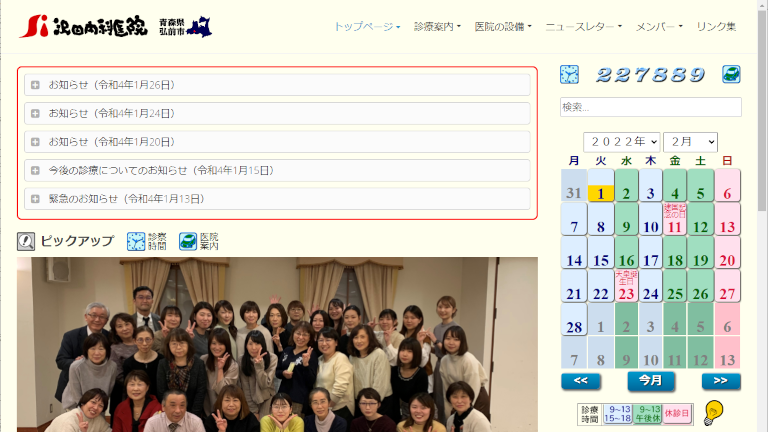The height and width of the screenshot is (432, 768).
Task: Click 今月 current month button
Action: (650, 381)
